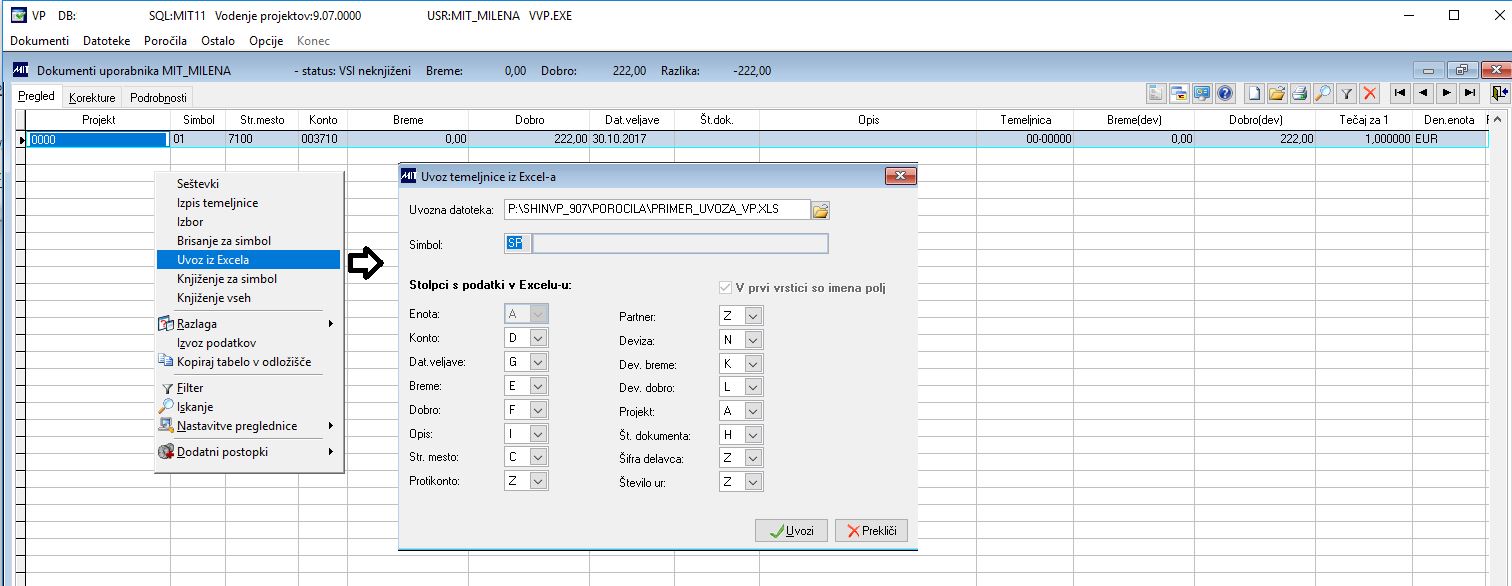1512x586 pixels.
Task: Click the exit door icon
Action: [1497, 93]
